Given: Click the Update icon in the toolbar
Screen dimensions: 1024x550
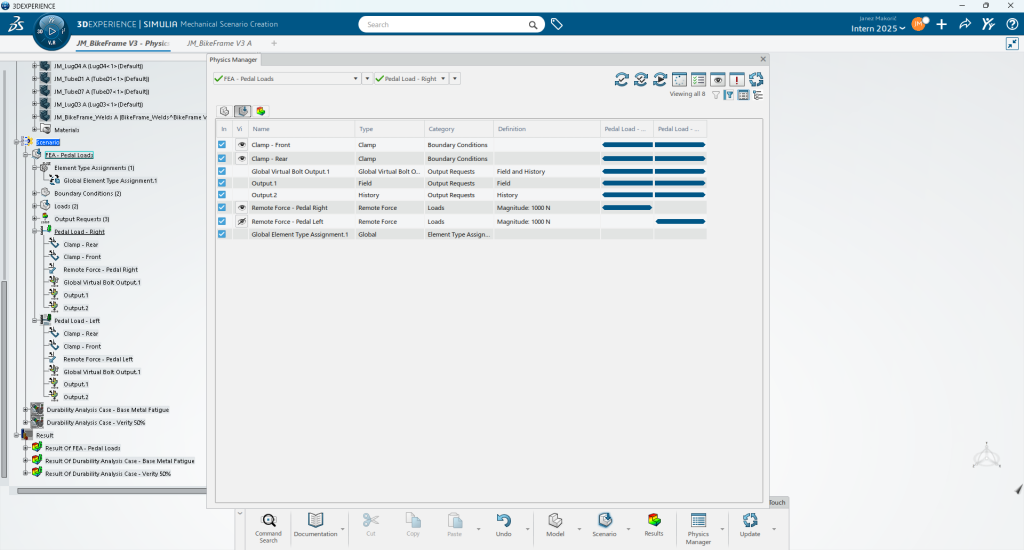Looking at the screenshot, I should pyautogui.click(x=750, y=523).
